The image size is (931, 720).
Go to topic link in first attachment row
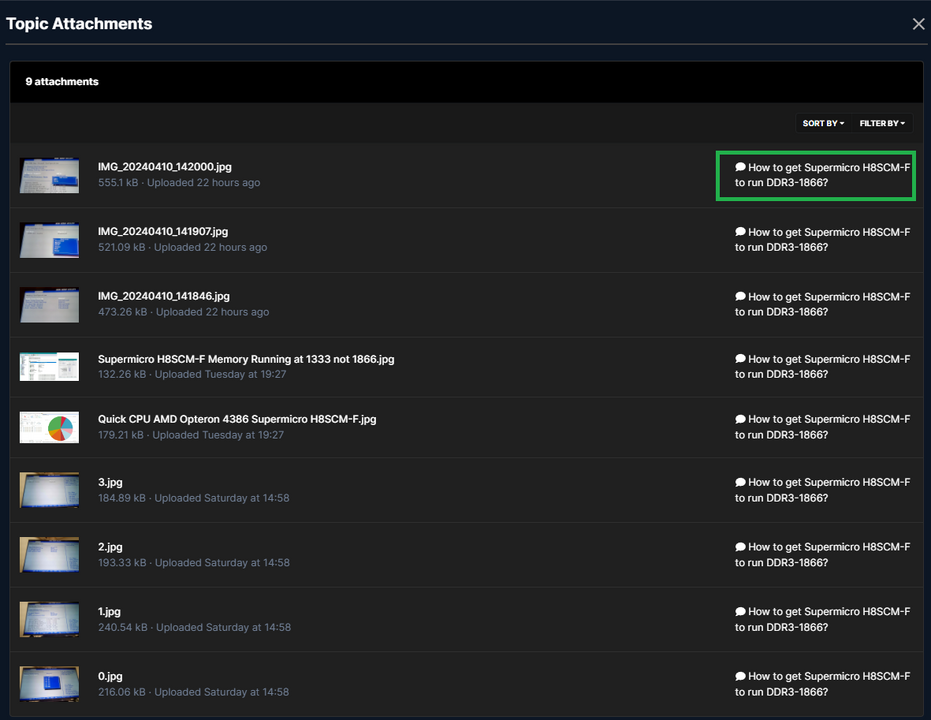[822, 175]
